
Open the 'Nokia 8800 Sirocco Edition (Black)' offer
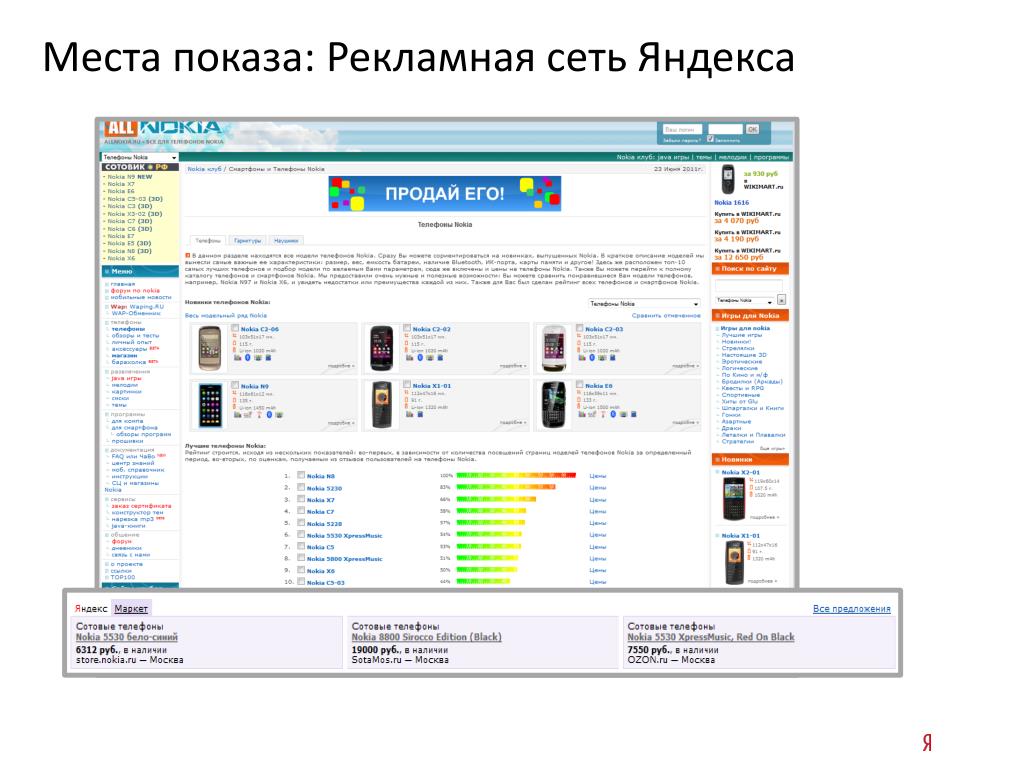click(426, 637)
